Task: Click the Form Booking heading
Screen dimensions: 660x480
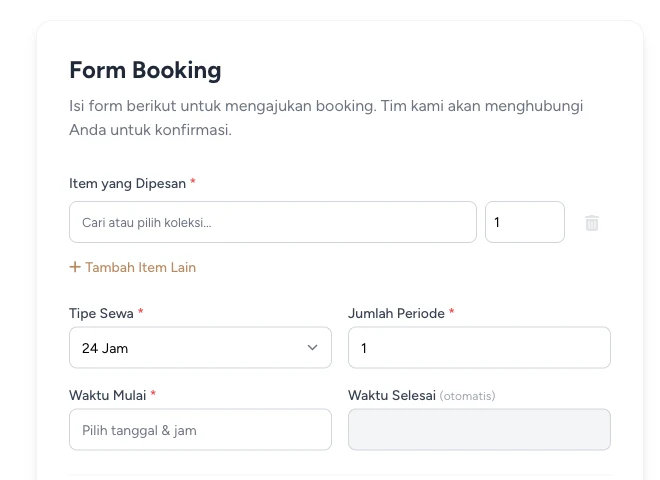Action: (x=145, y=70)
